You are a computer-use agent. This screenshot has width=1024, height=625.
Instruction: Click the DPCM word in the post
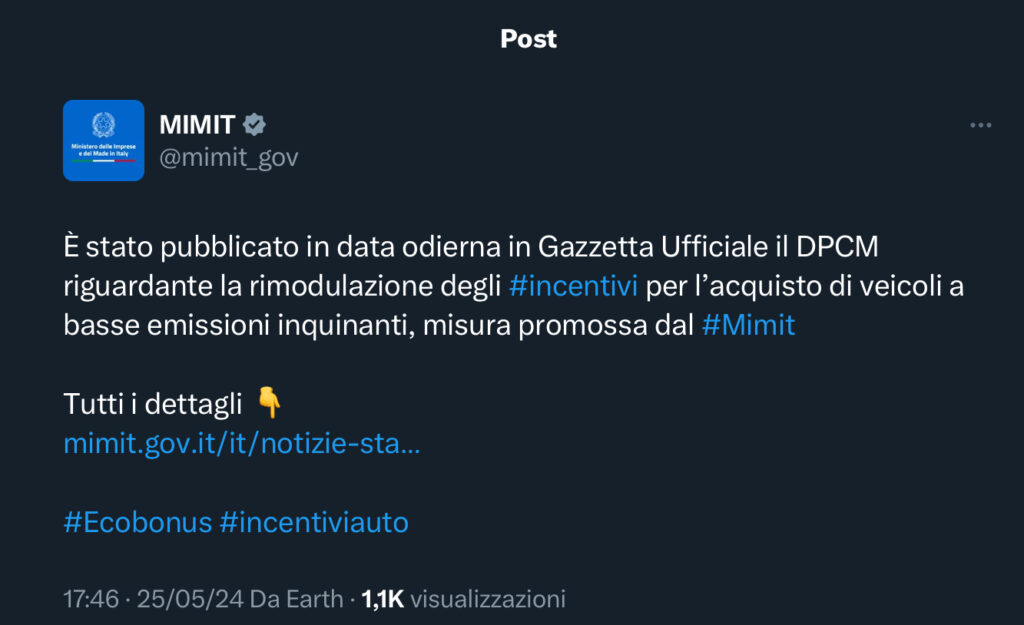click(837, 247)
